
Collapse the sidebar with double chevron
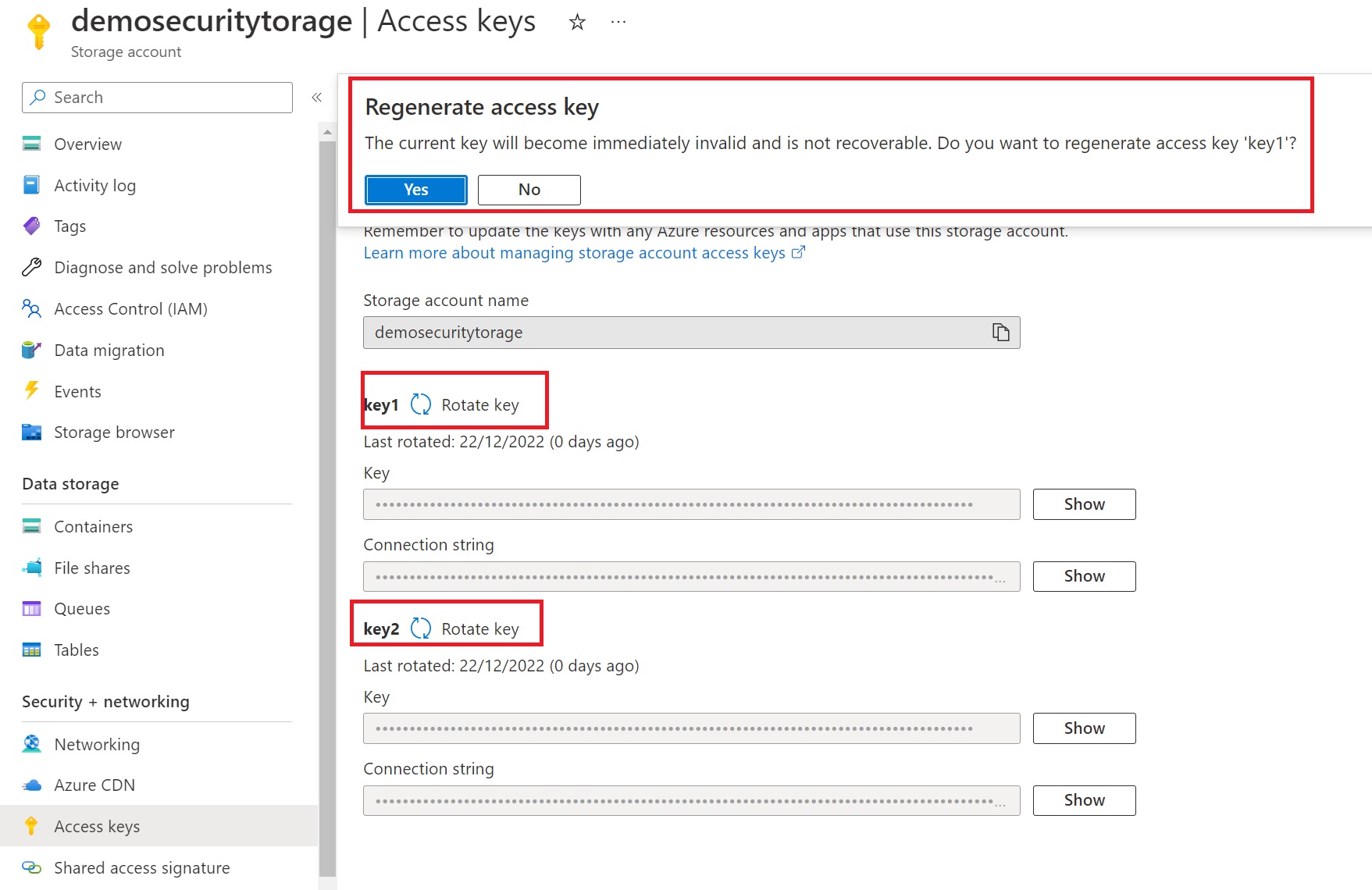click(x=317, y=98)
